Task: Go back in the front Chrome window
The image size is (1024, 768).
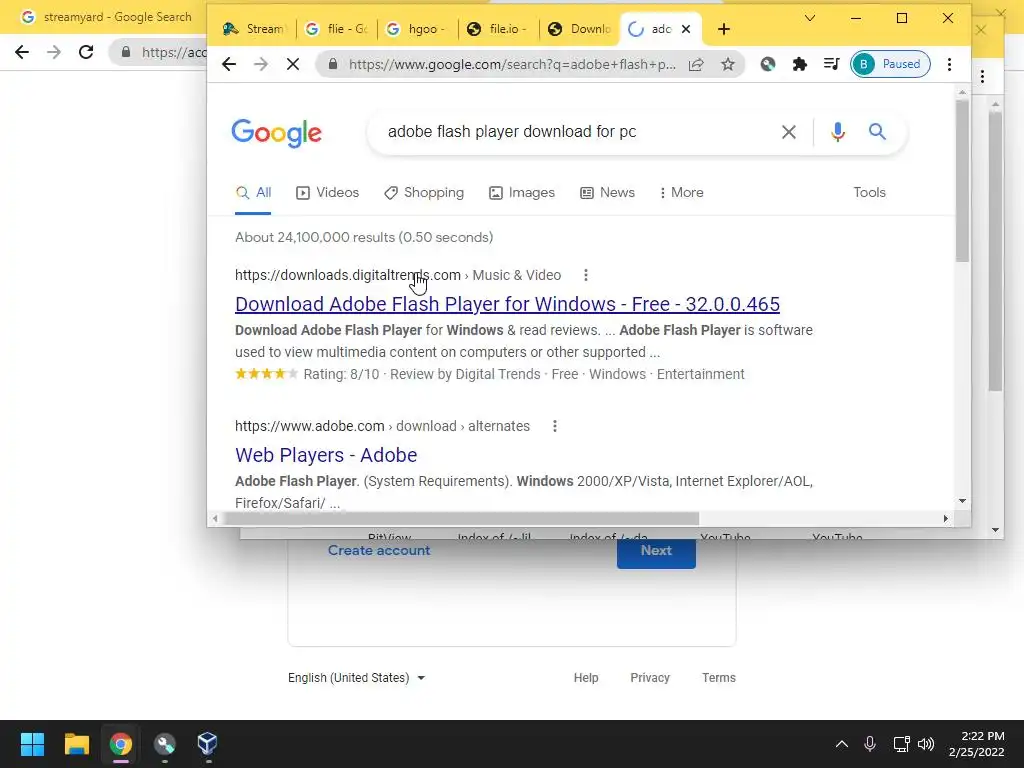Action: pos(229,64)
